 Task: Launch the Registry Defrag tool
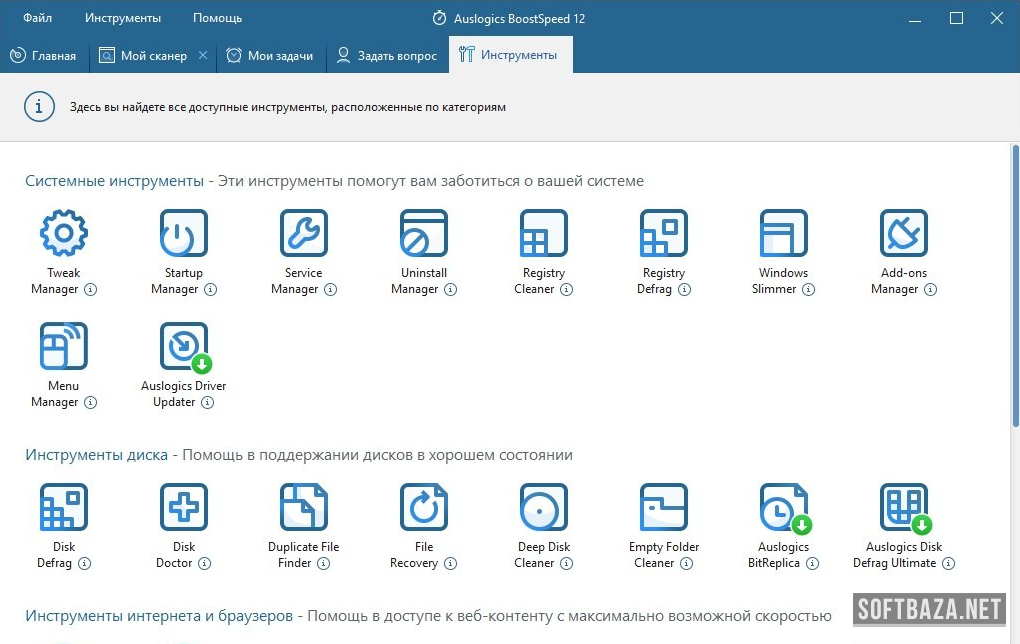point(663,234)
